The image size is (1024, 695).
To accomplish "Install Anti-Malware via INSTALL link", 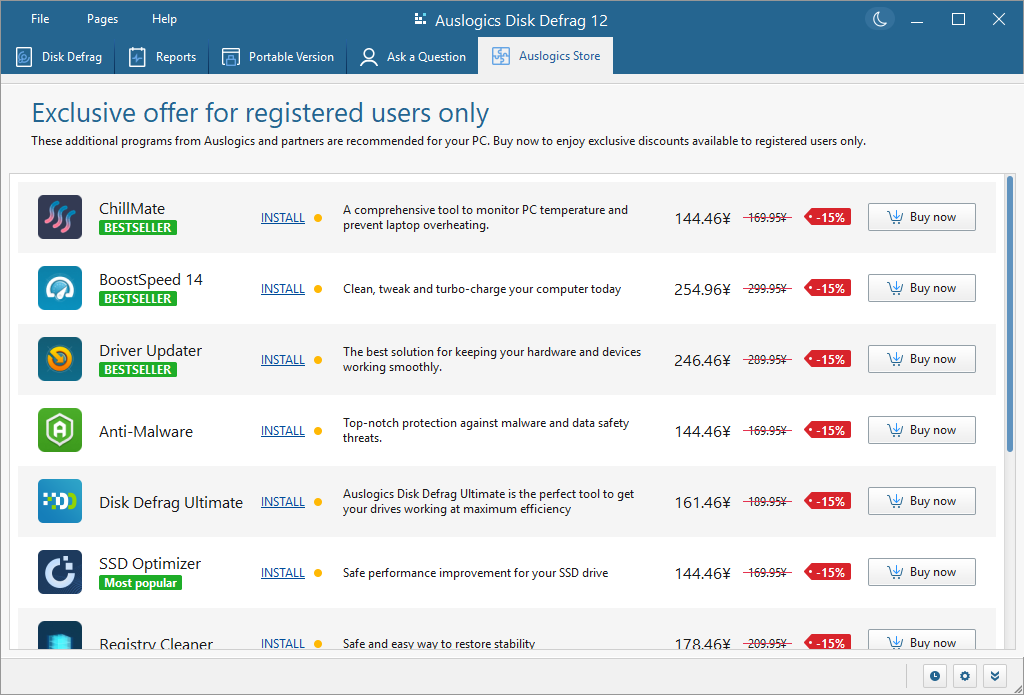I will point(283,430).
